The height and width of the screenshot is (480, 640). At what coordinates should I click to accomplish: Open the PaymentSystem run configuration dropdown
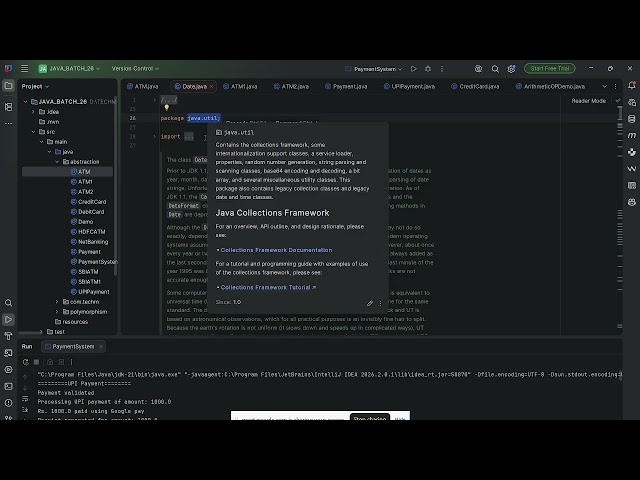373,69
